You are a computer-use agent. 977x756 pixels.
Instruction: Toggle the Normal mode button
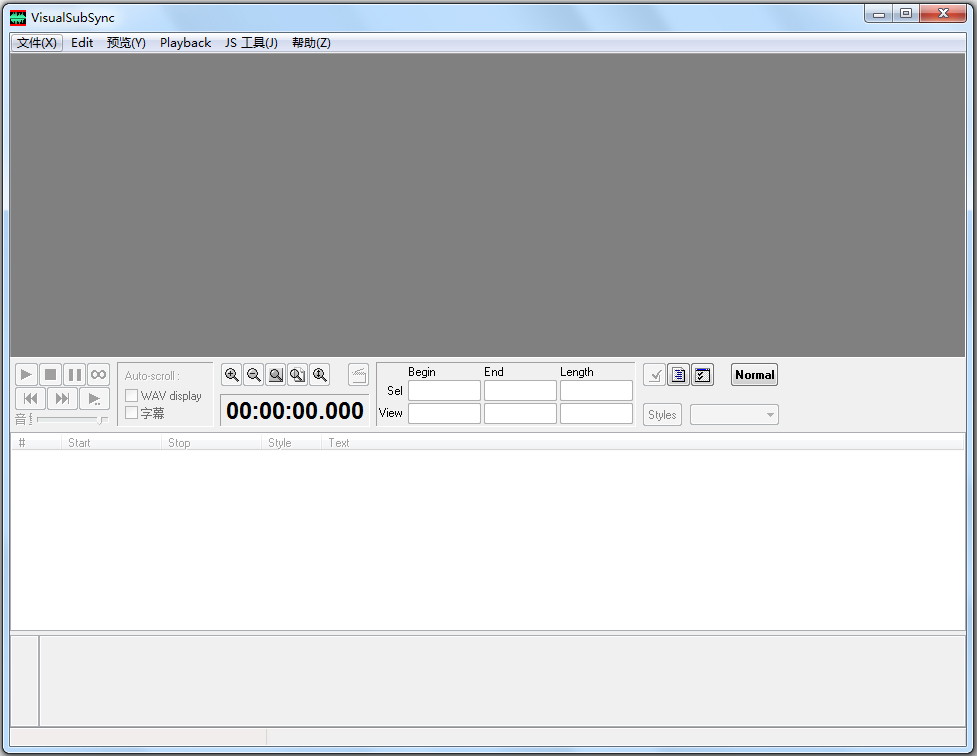[x=754, y=375]
